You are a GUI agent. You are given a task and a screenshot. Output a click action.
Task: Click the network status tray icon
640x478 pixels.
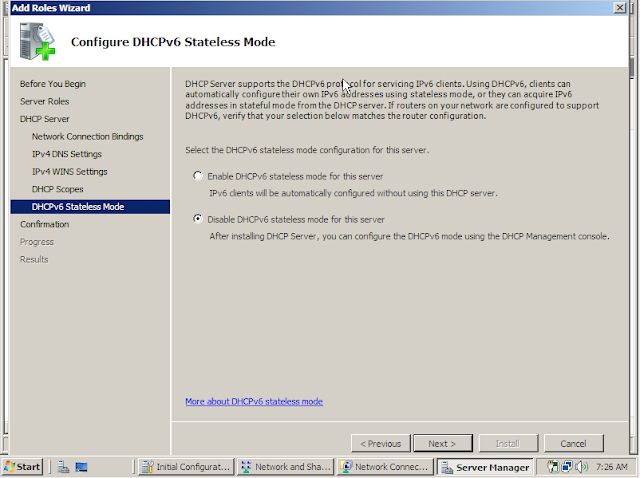pyautogui.click(x=567, y=467)
